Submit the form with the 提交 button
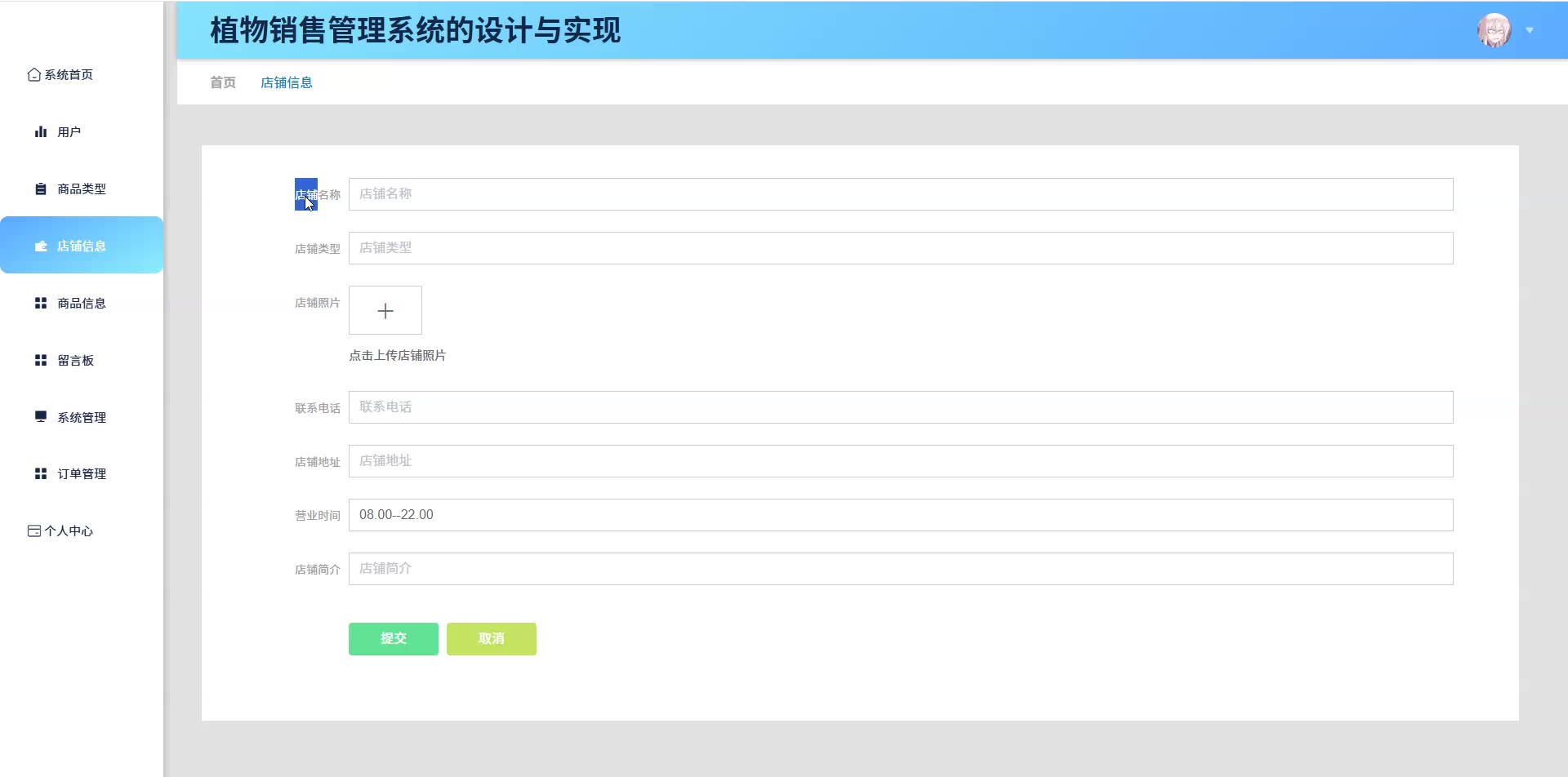This screenshot has height=777, width=1568. (394, 639)
